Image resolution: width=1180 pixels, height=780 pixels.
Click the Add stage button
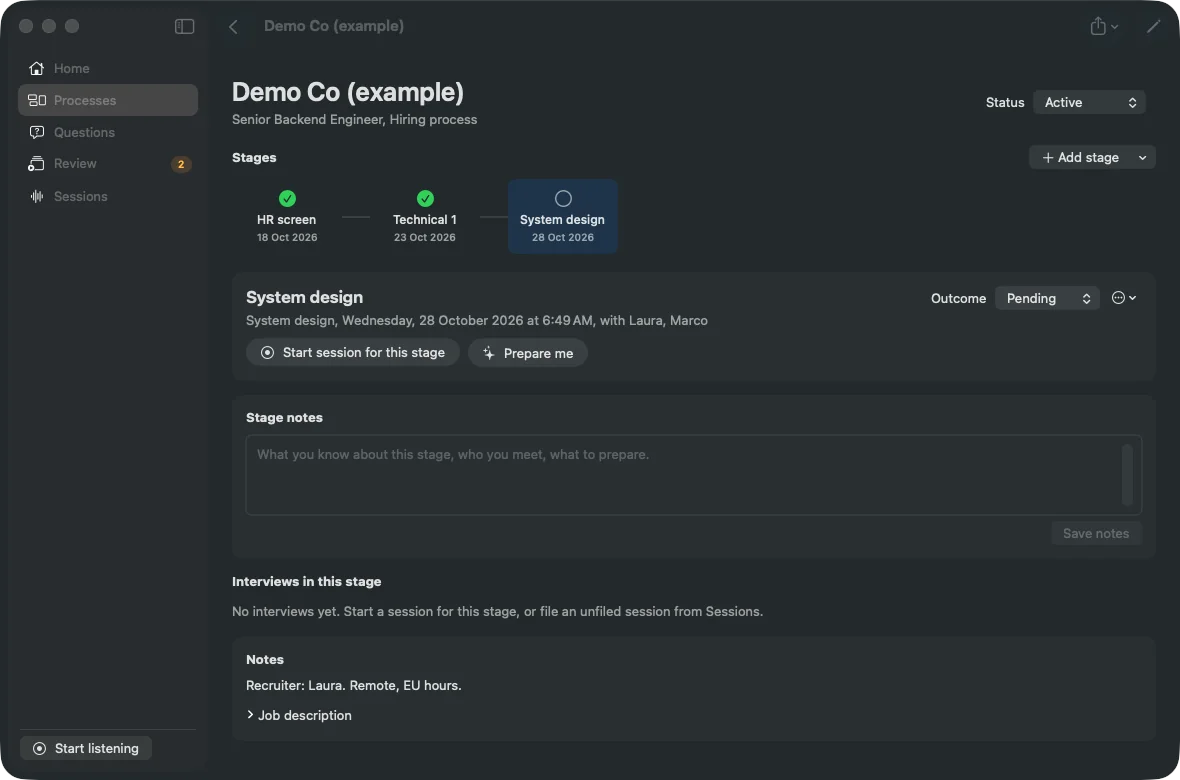pyautogui.click(x=1080, y=157)
